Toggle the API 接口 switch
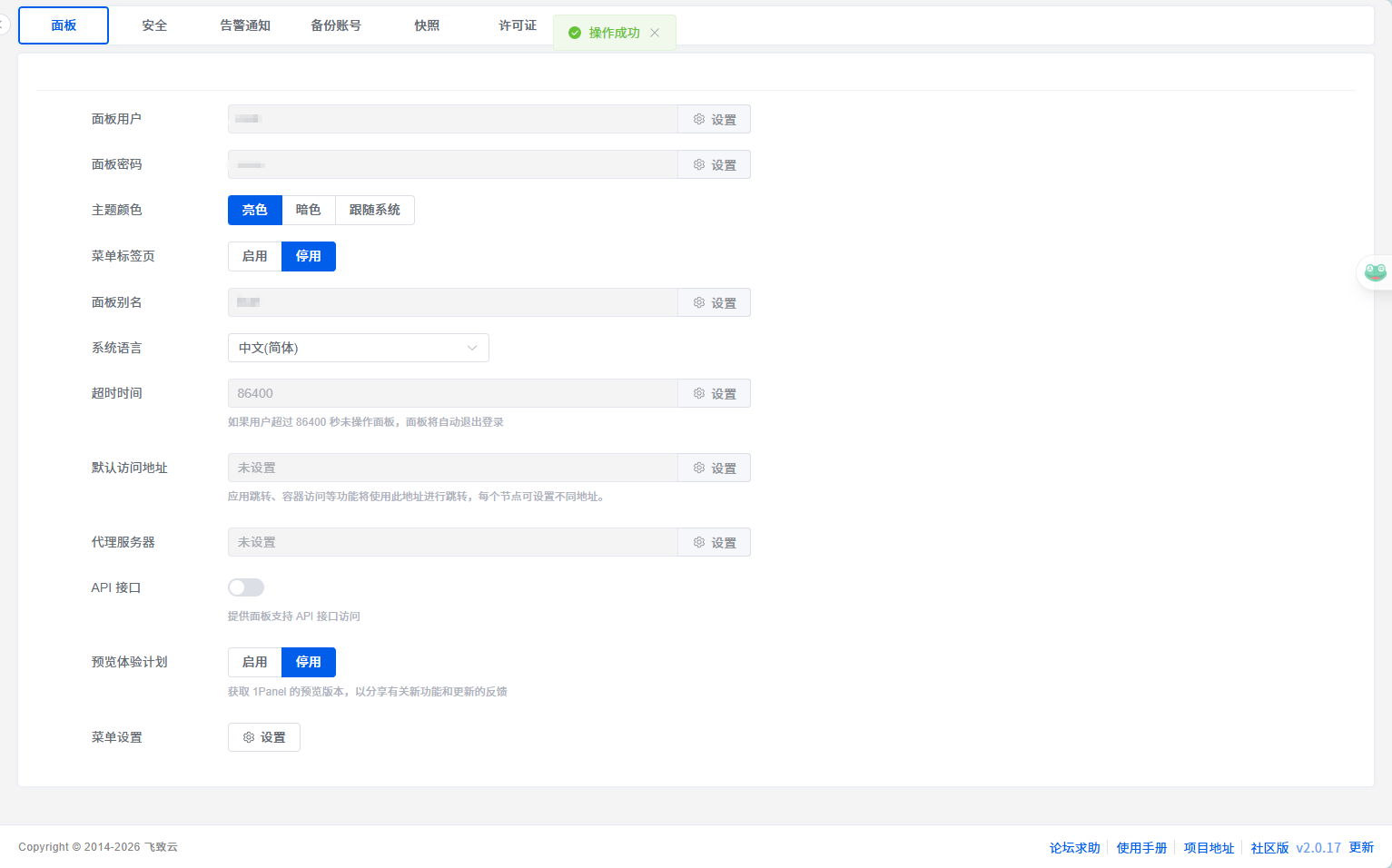Viewport: 1392px width, 868px height. [x=246, y=587]
